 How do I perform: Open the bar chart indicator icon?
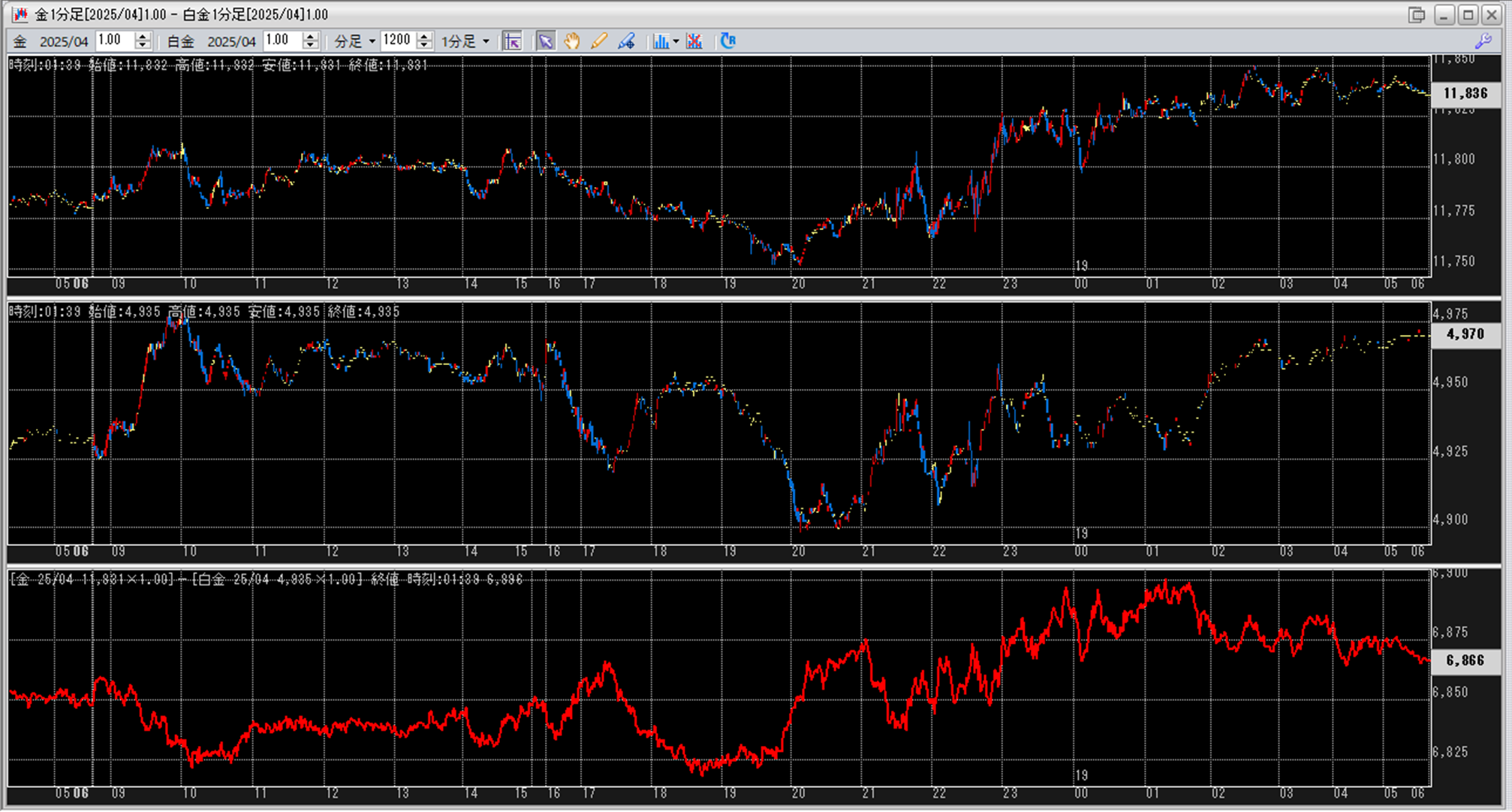click(x=660, y=41)
